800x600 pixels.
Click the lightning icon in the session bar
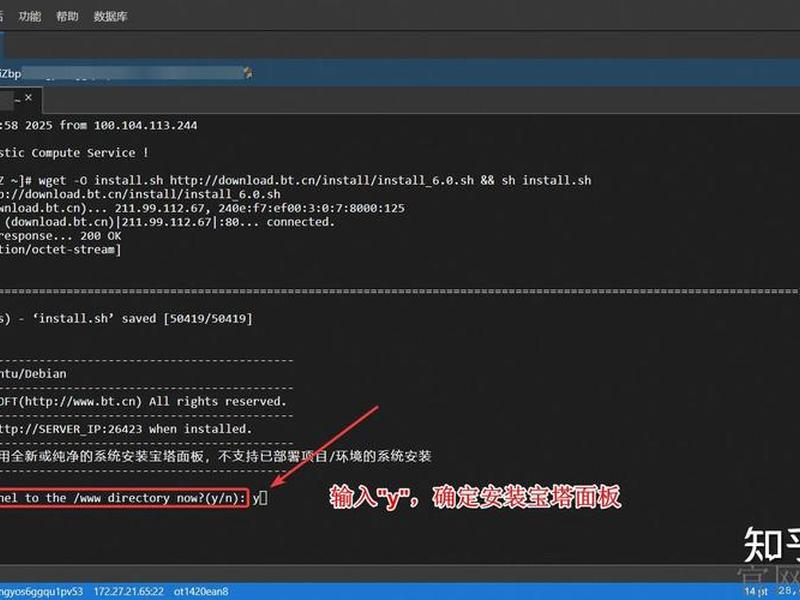pos(248,73)
